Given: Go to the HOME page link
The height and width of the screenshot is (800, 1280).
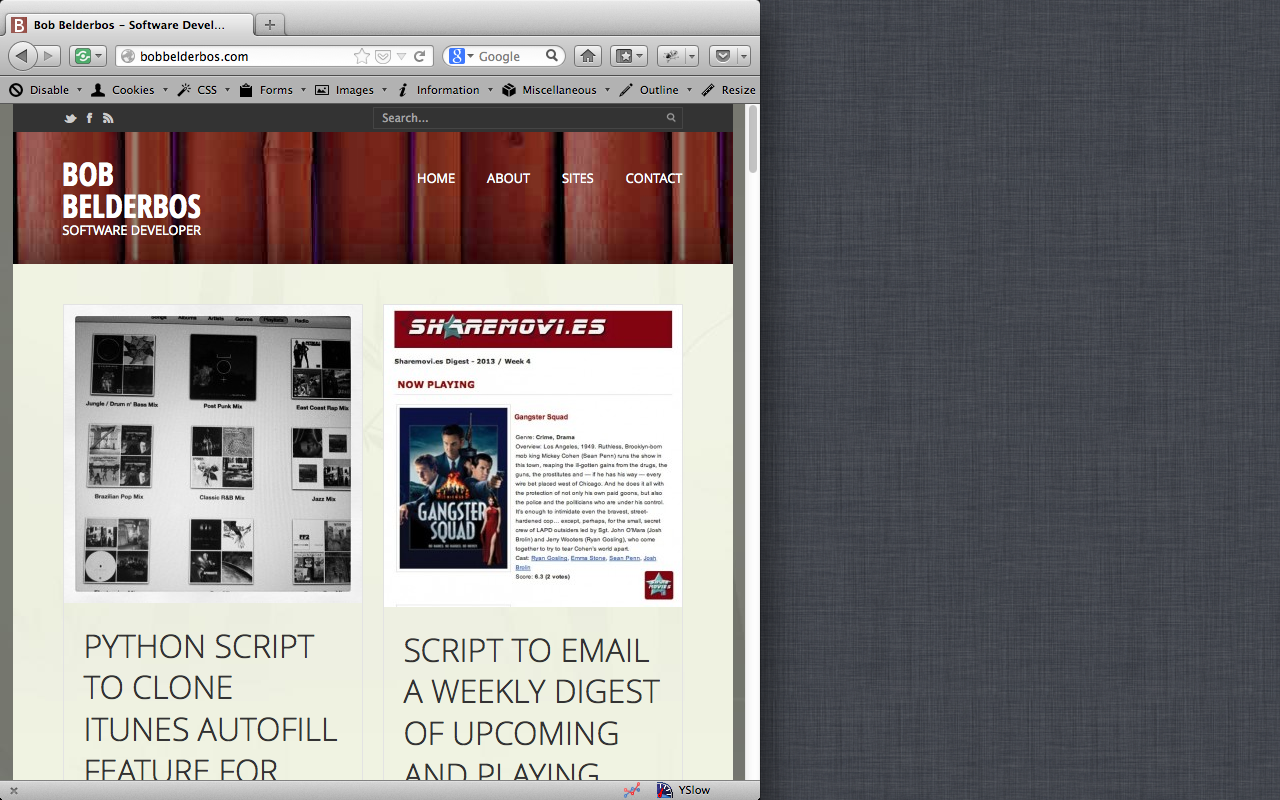Looking at the screenshot, I should (436, 178).
